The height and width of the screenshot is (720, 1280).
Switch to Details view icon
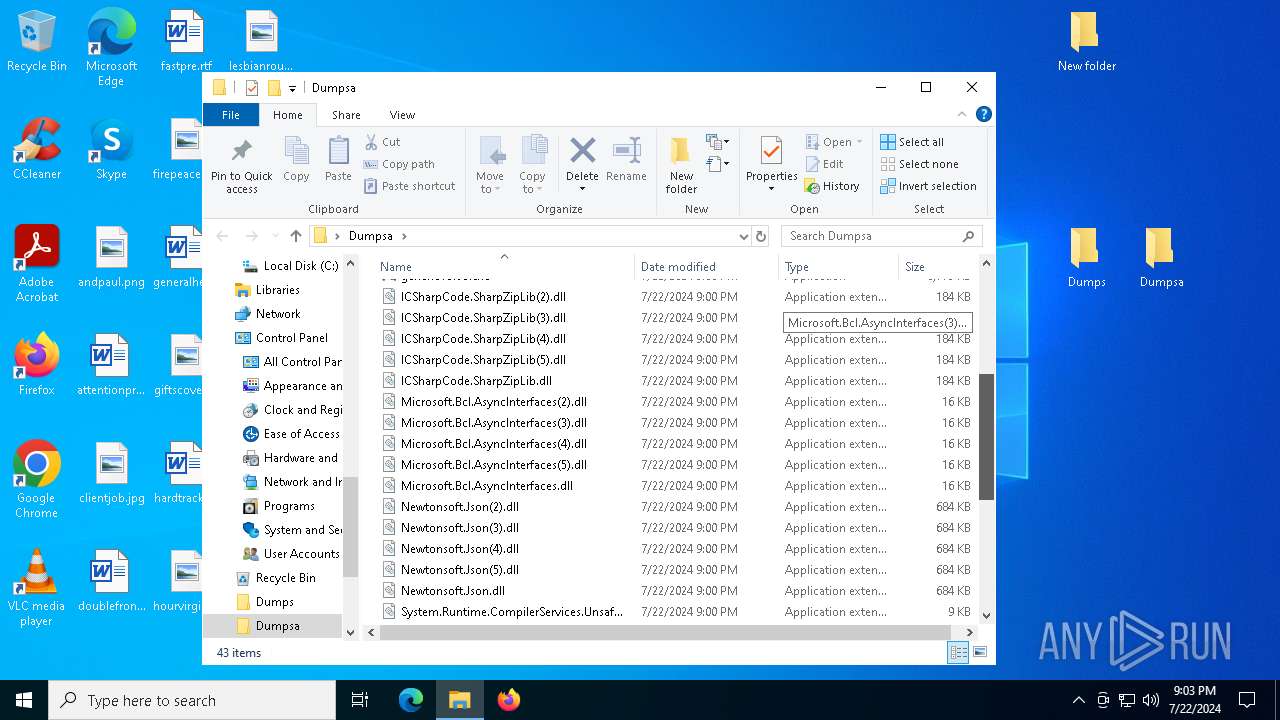[x=958, y=652]
